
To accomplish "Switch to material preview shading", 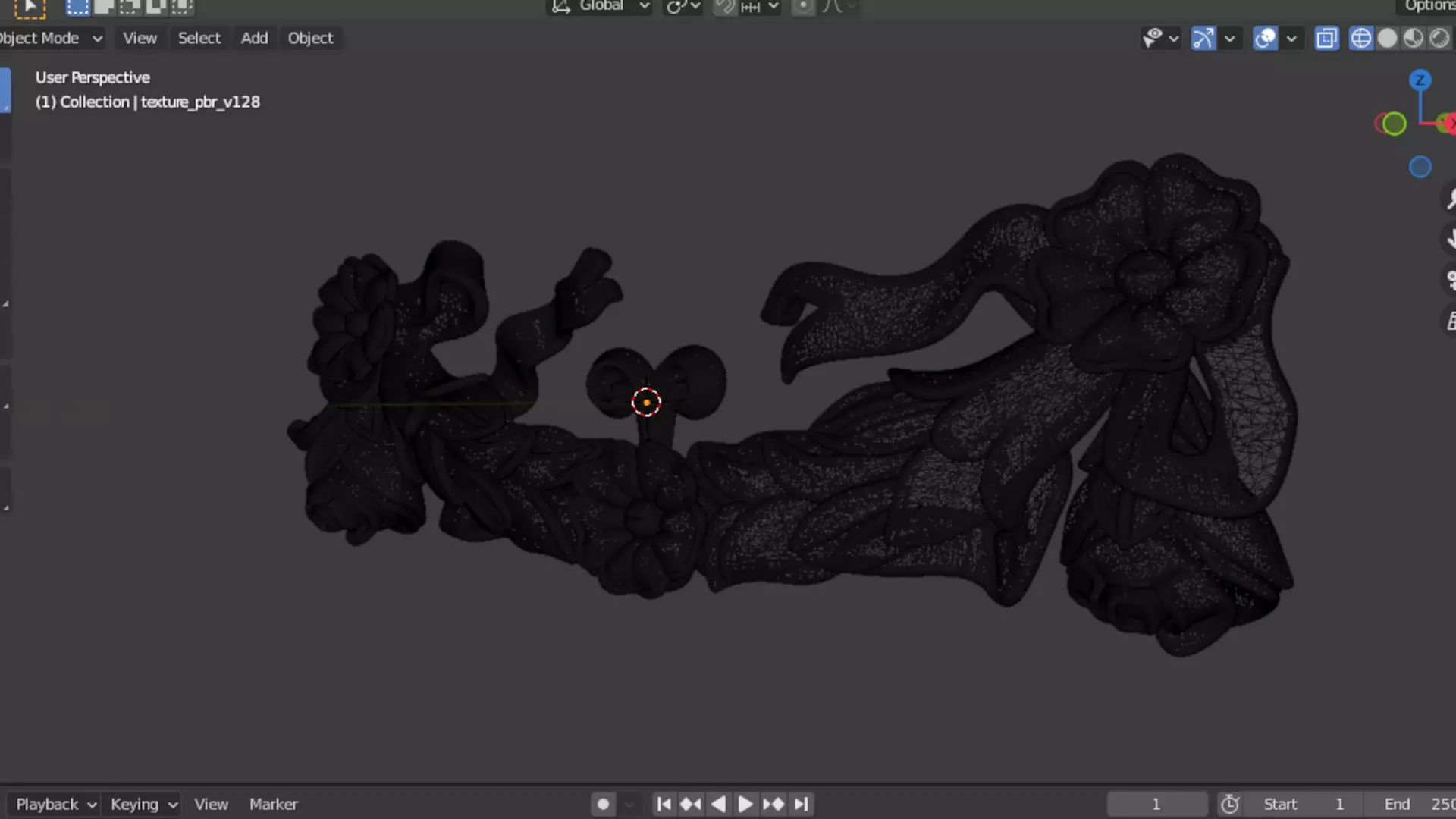I will pyautogui.click(x=1413, y=39).
